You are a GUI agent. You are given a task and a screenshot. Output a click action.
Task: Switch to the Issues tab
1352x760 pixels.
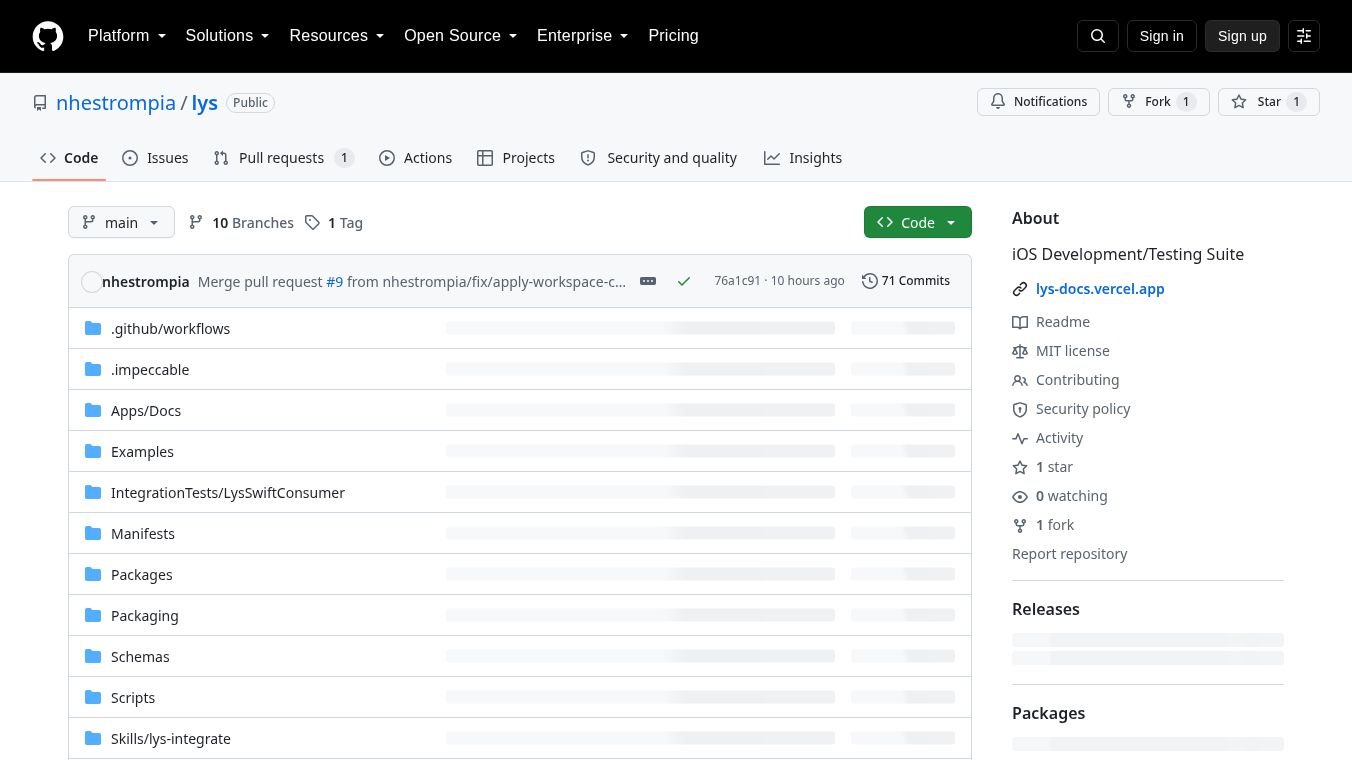coord(155,158)
